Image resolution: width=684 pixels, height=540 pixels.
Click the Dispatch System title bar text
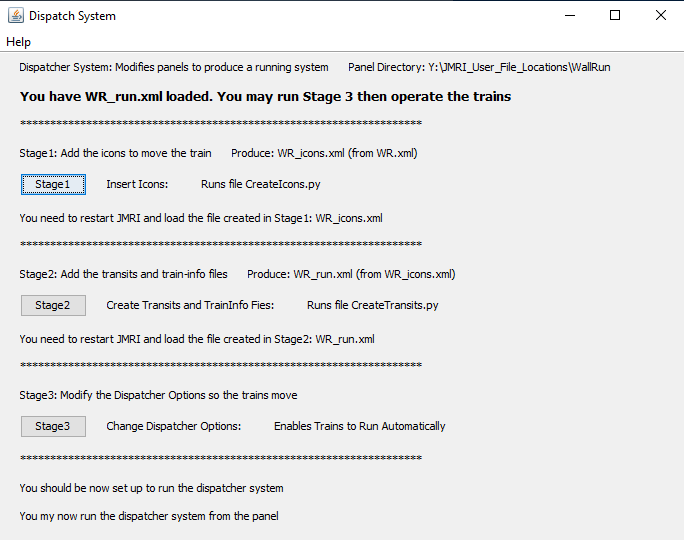72,16
